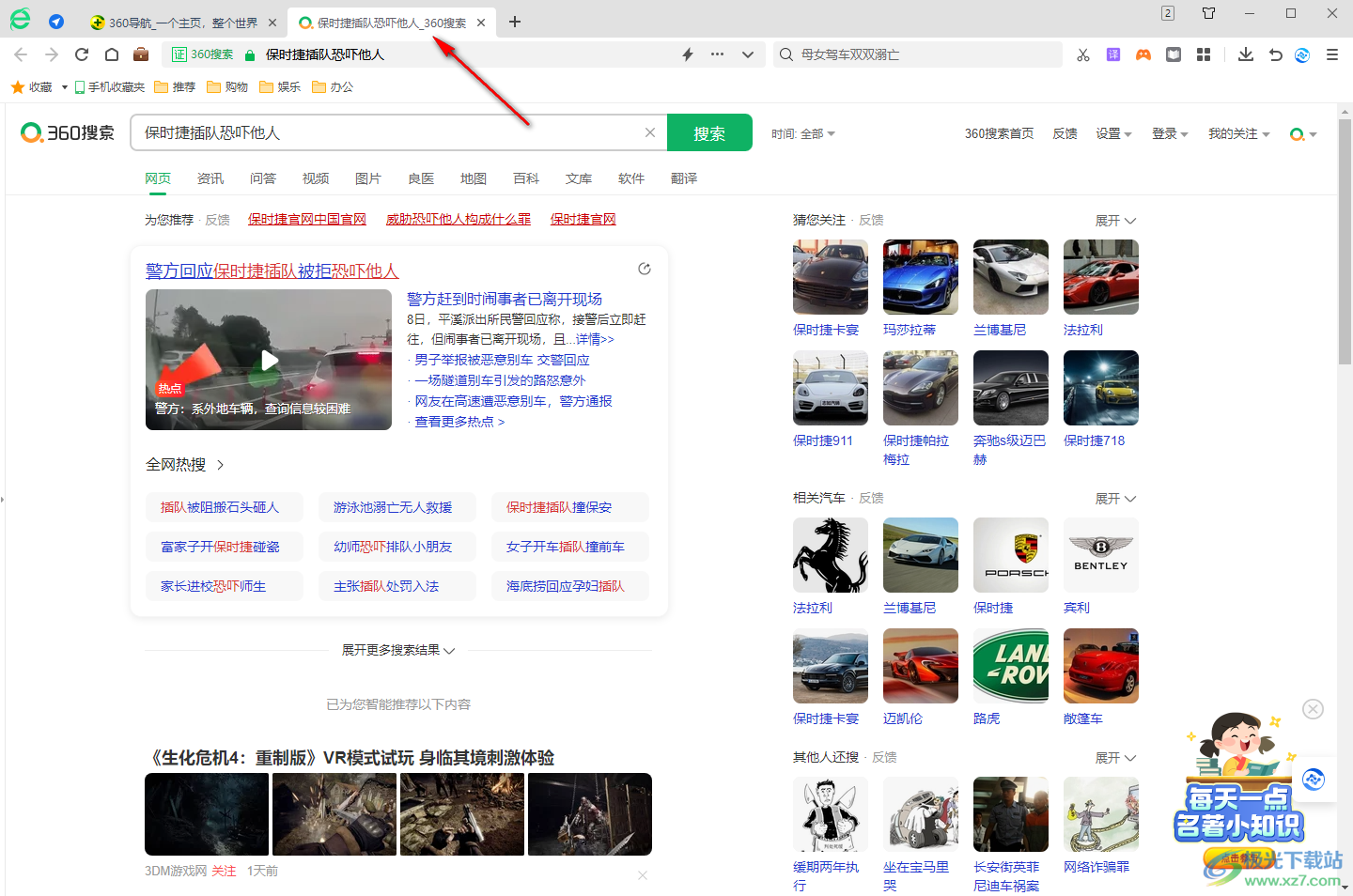The image size is (1353, 896).
Task: Click the scissors screenshot icon
Action: (1083, 54)
